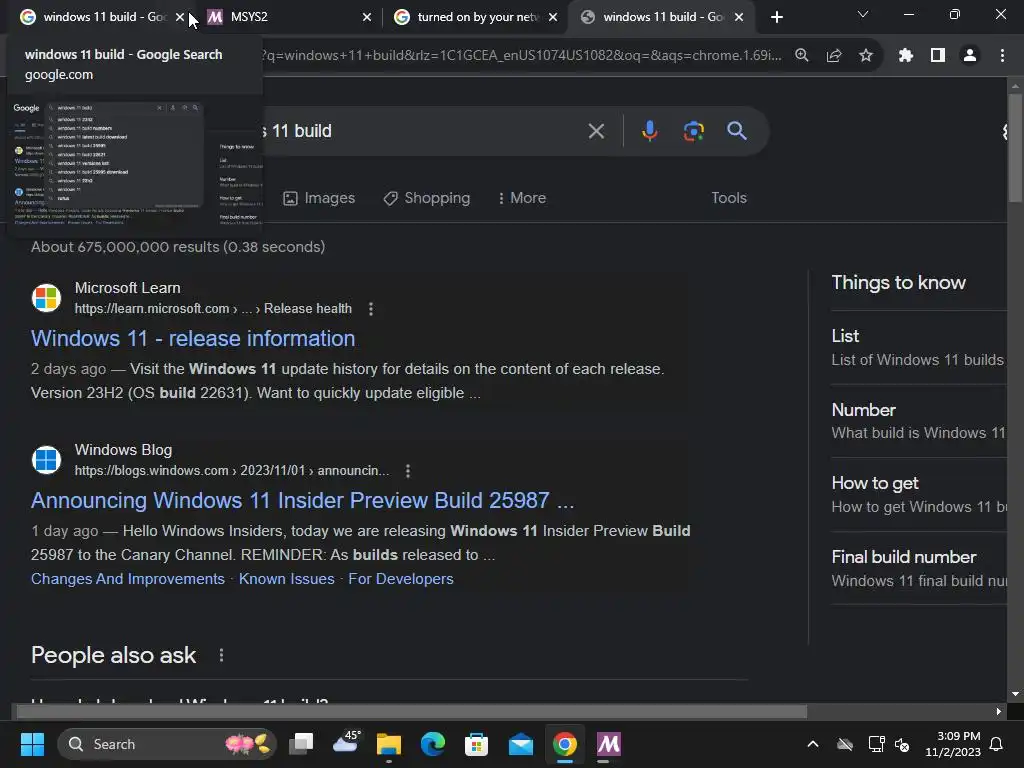Close the MSYS2 tab
The height and width of the screenshot is (768, 1024).
point(367,17)
